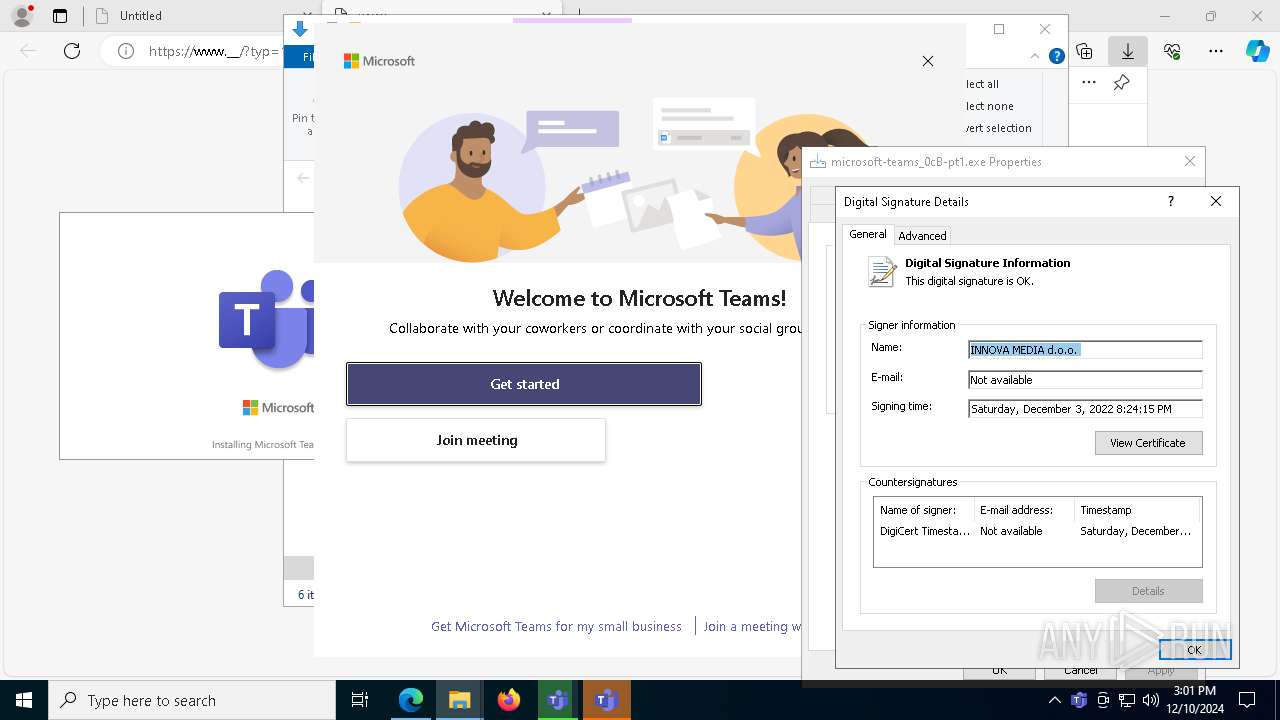
Task: Click Get started in Teams welcome
Action: coord(524,384)
